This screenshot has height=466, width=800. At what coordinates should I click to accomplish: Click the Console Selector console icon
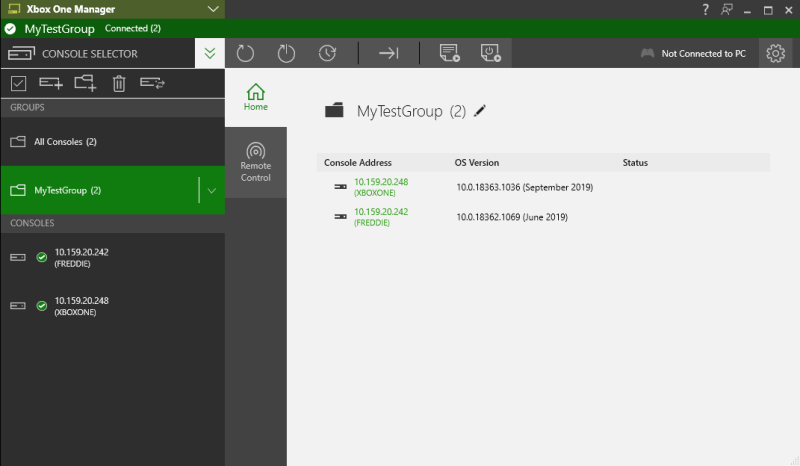click(21, 54)
